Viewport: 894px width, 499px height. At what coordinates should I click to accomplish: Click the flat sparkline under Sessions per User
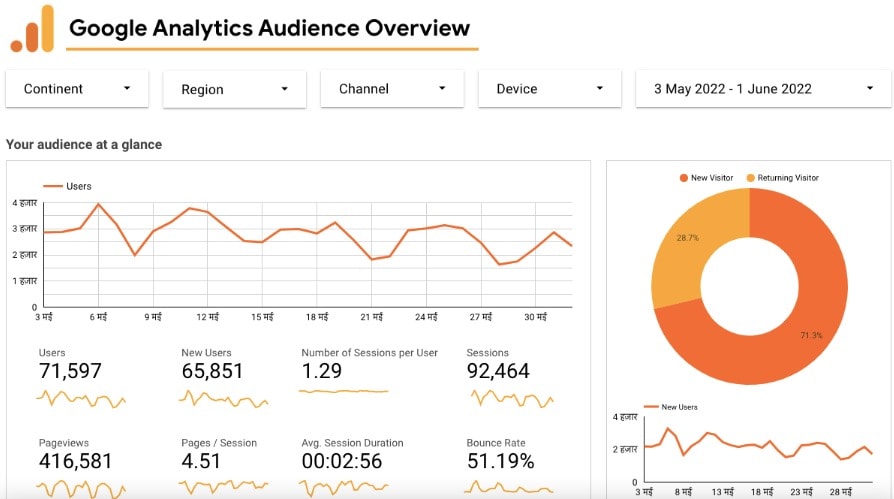tap(343, 391)
